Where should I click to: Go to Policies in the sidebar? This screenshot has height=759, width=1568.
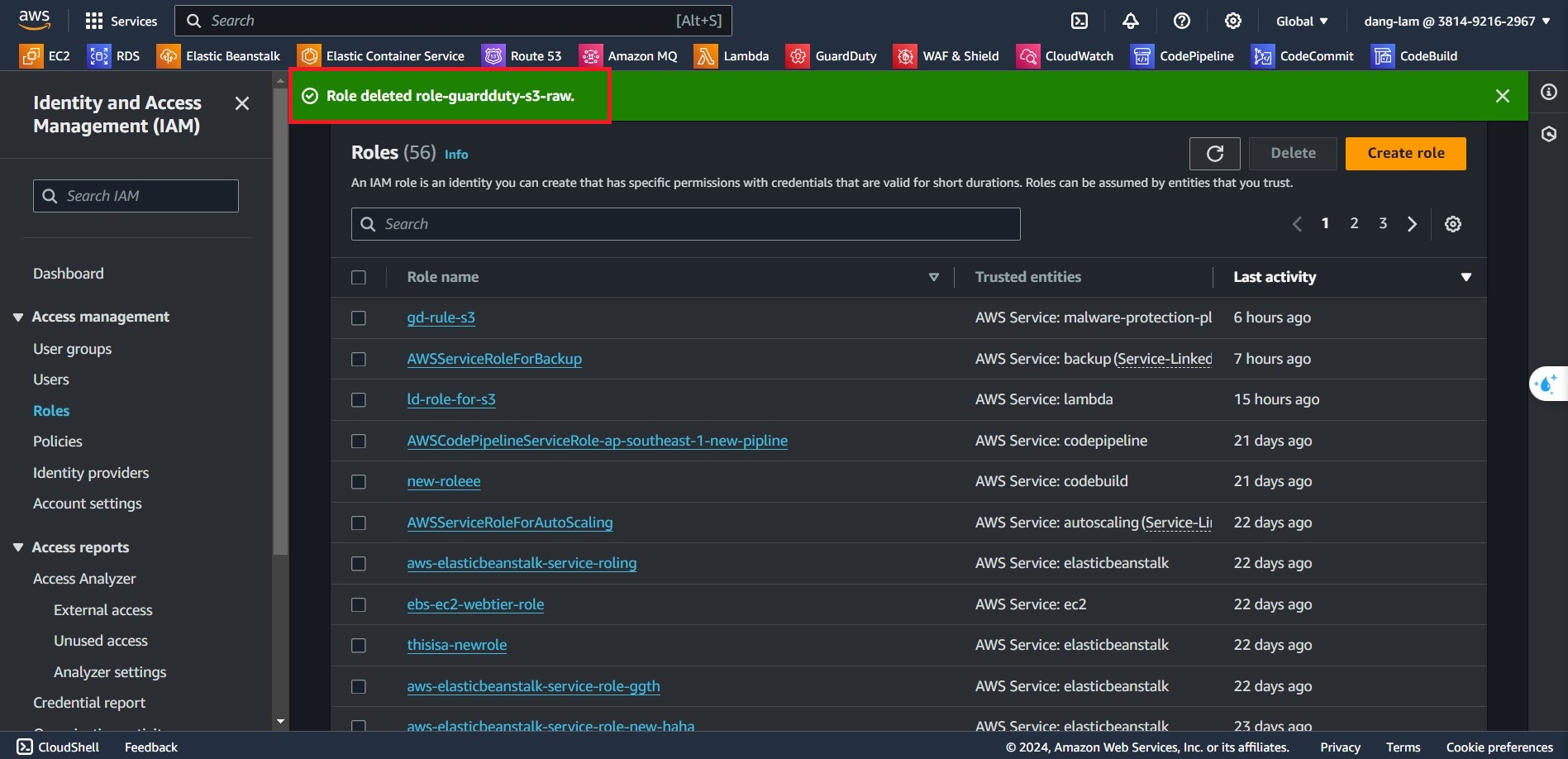pos(58,442)
